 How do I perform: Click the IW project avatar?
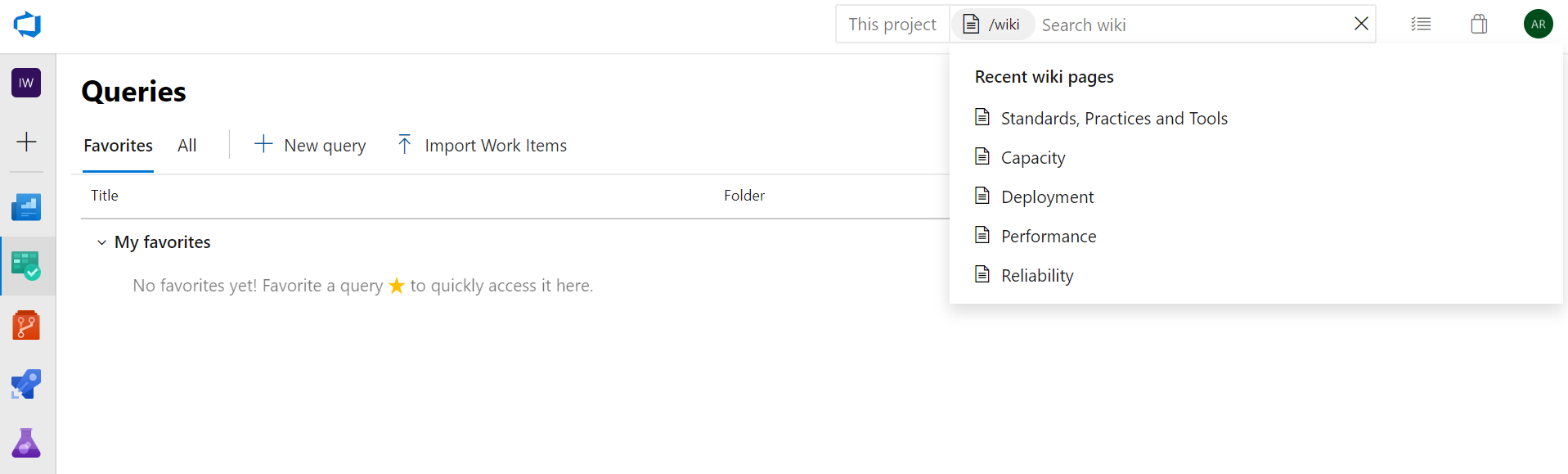(26, 83)
